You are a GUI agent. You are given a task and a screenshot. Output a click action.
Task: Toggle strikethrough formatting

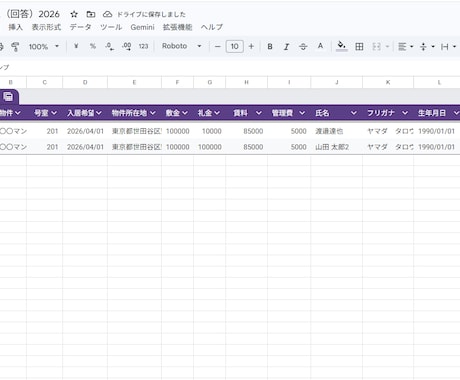coord(303,47)
